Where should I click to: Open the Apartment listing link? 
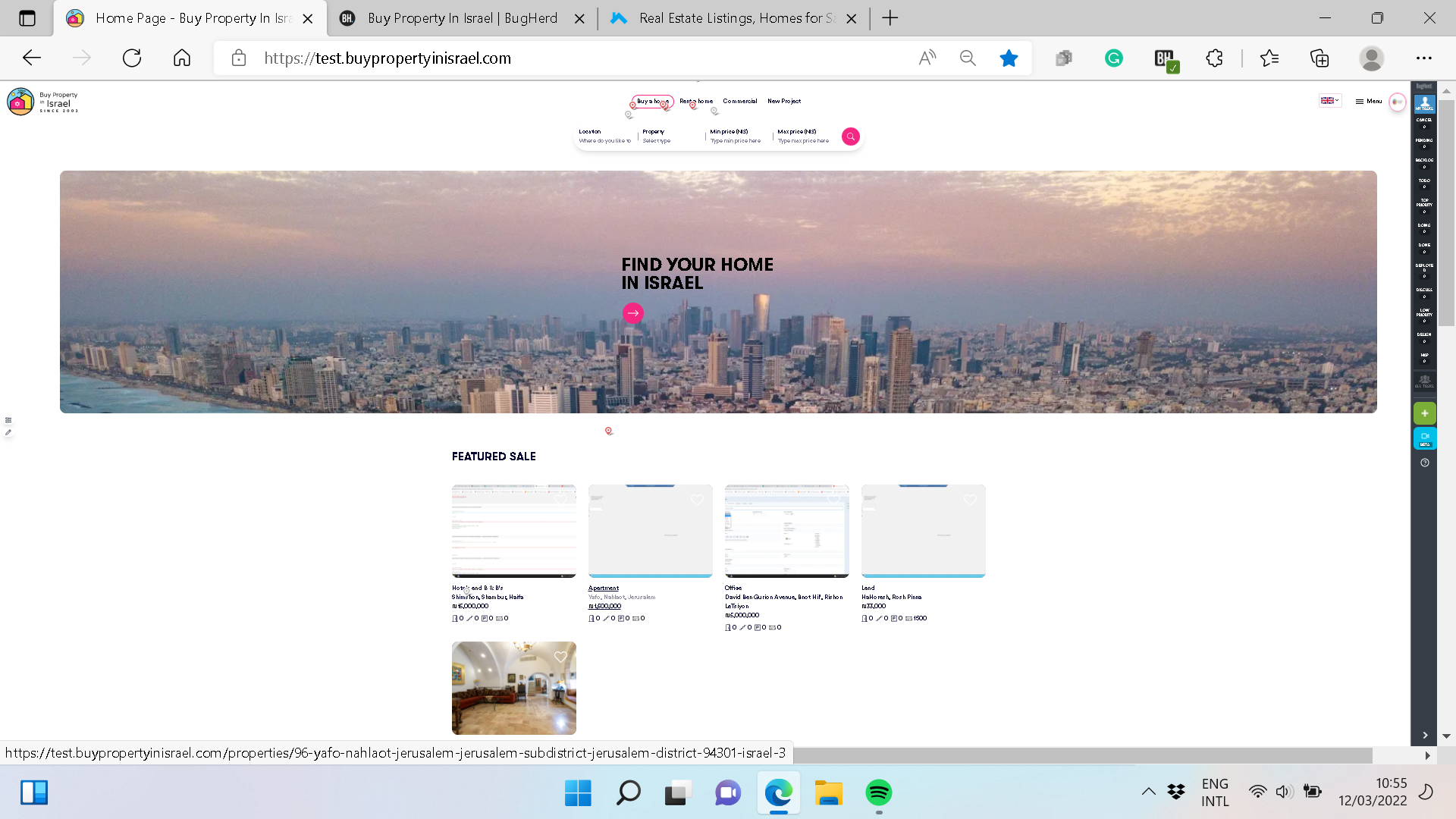coord(604,588)
